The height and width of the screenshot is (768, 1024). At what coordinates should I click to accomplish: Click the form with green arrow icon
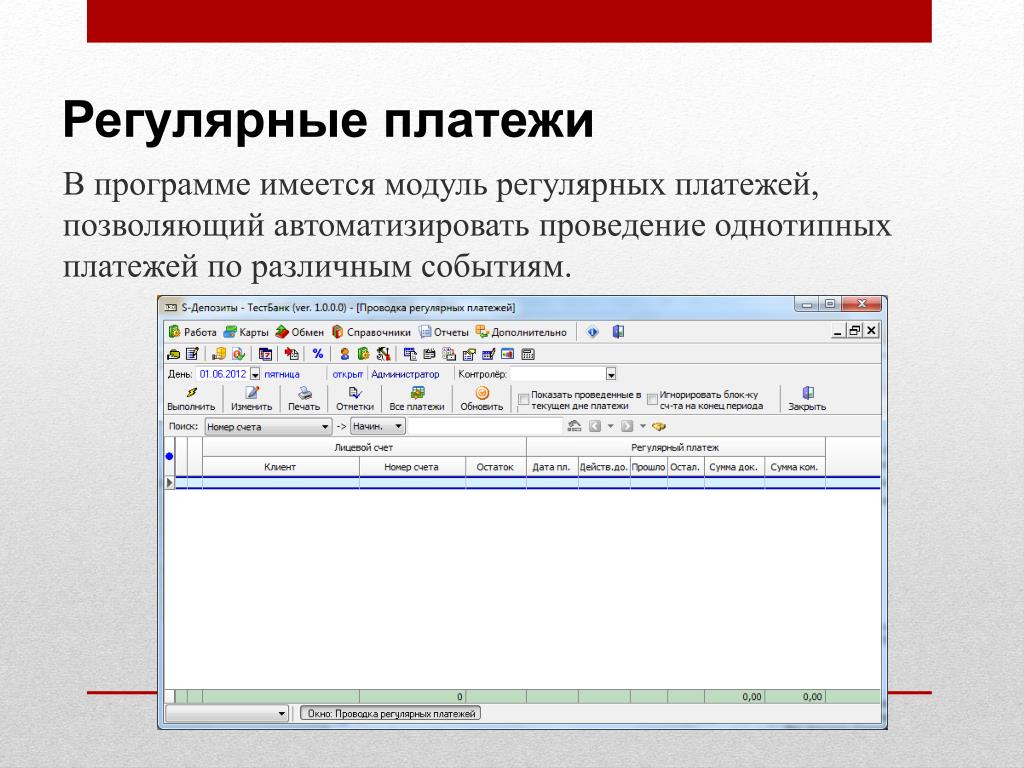(468, 354)
